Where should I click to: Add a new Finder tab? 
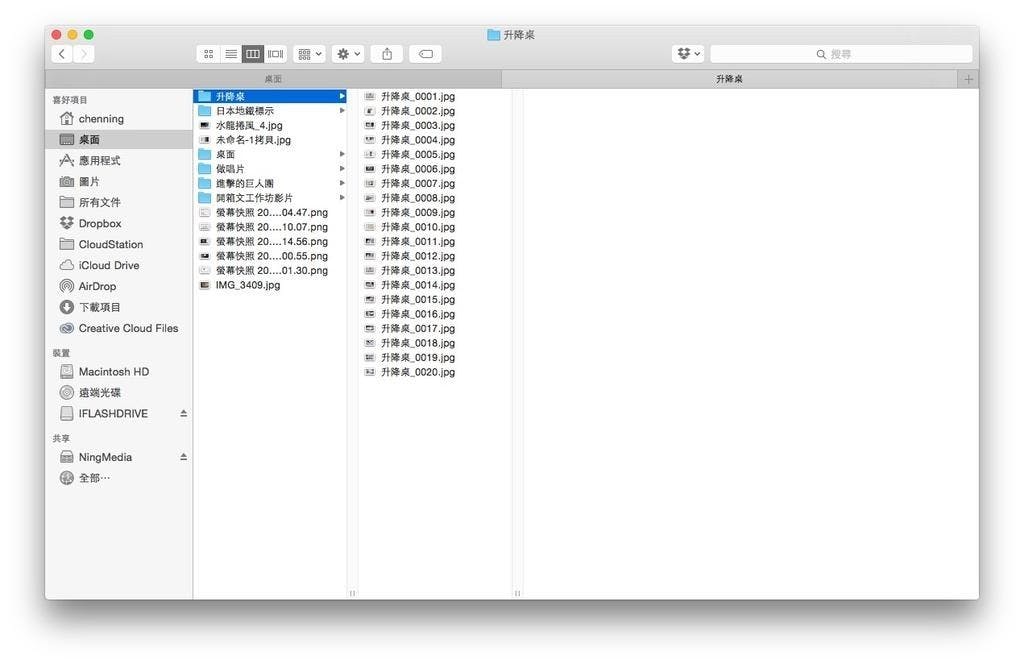pyautogui.click(x=968, y=79)
